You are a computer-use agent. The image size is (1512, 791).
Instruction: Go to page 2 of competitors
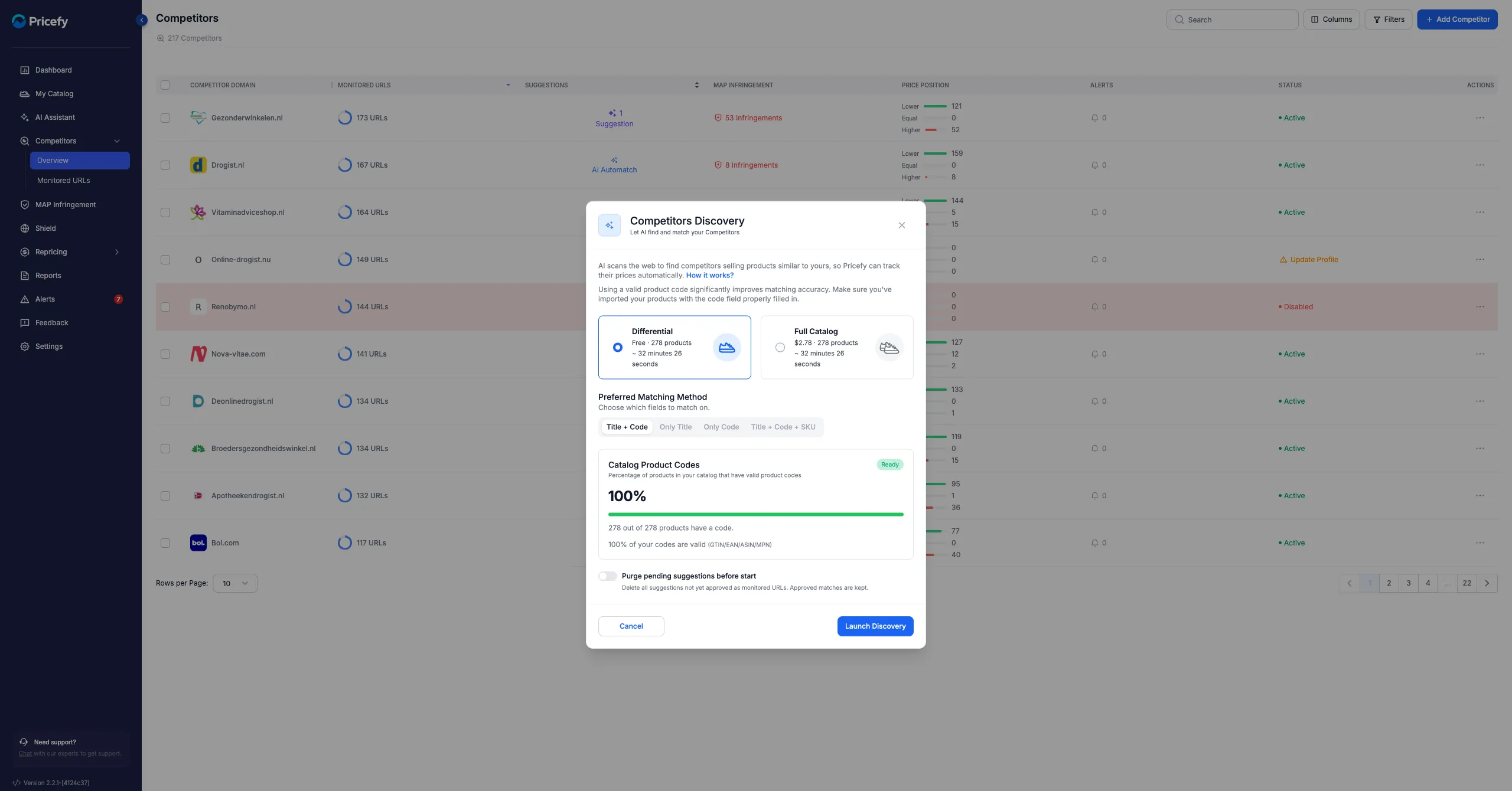1389,583
